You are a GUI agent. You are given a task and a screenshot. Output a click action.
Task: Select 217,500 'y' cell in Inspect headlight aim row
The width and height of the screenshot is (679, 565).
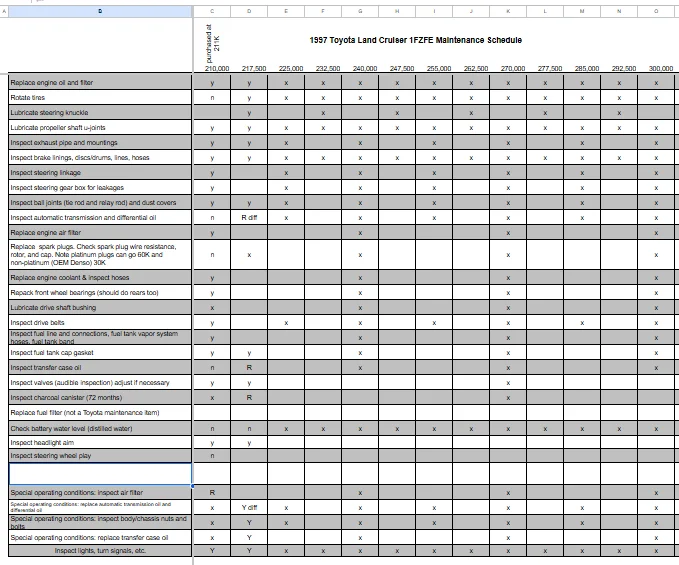[249, 442]
